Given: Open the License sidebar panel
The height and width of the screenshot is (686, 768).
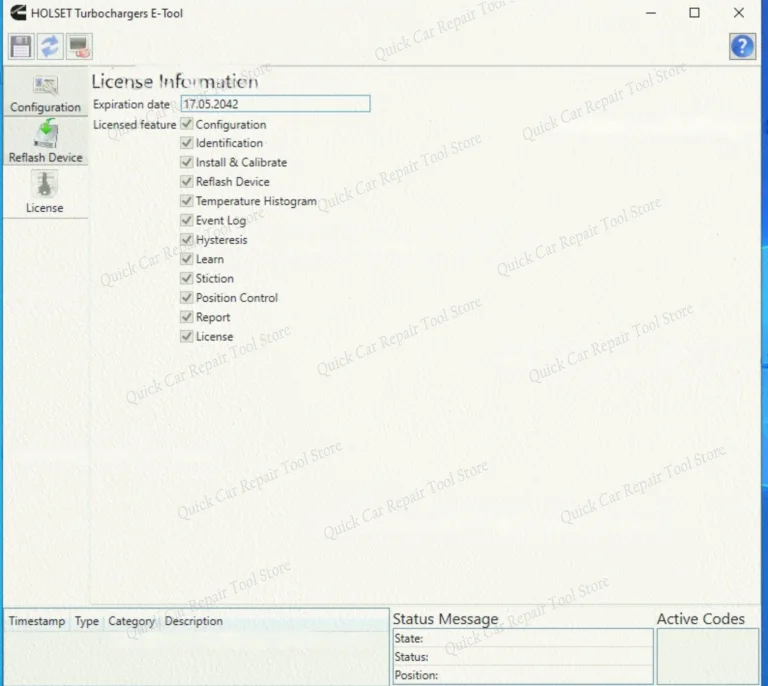Looking at the screenshot, I should pyautogui.click(x=45, y=192).
